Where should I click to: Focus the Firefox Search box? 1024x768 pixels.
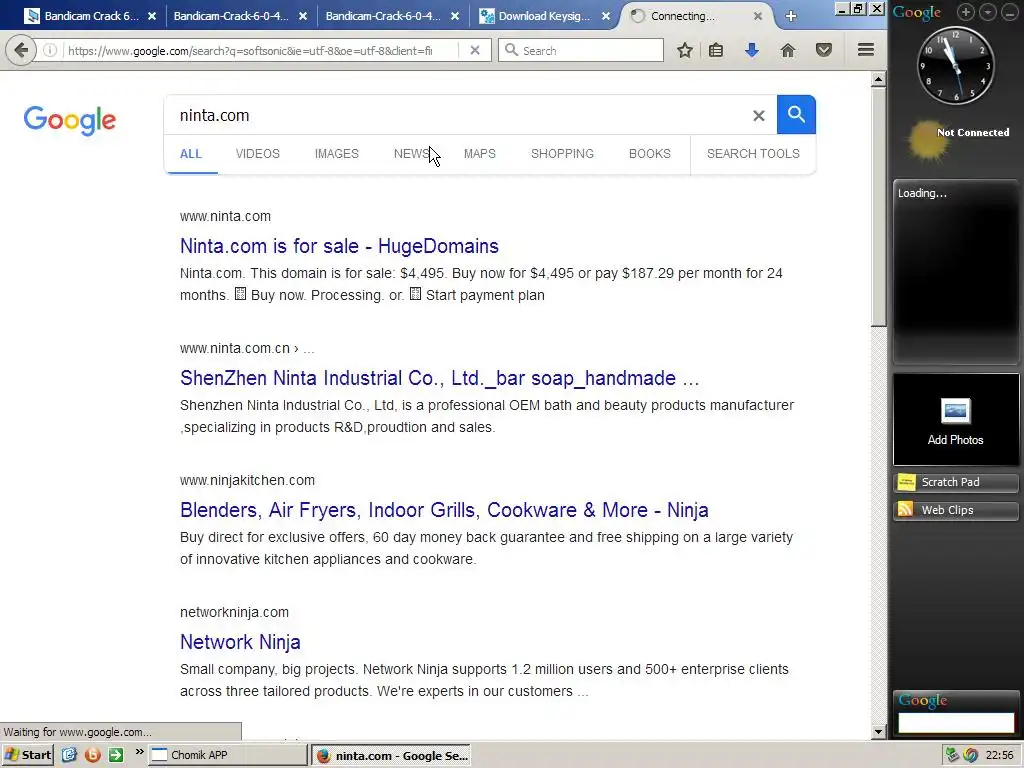coord(581,50)
